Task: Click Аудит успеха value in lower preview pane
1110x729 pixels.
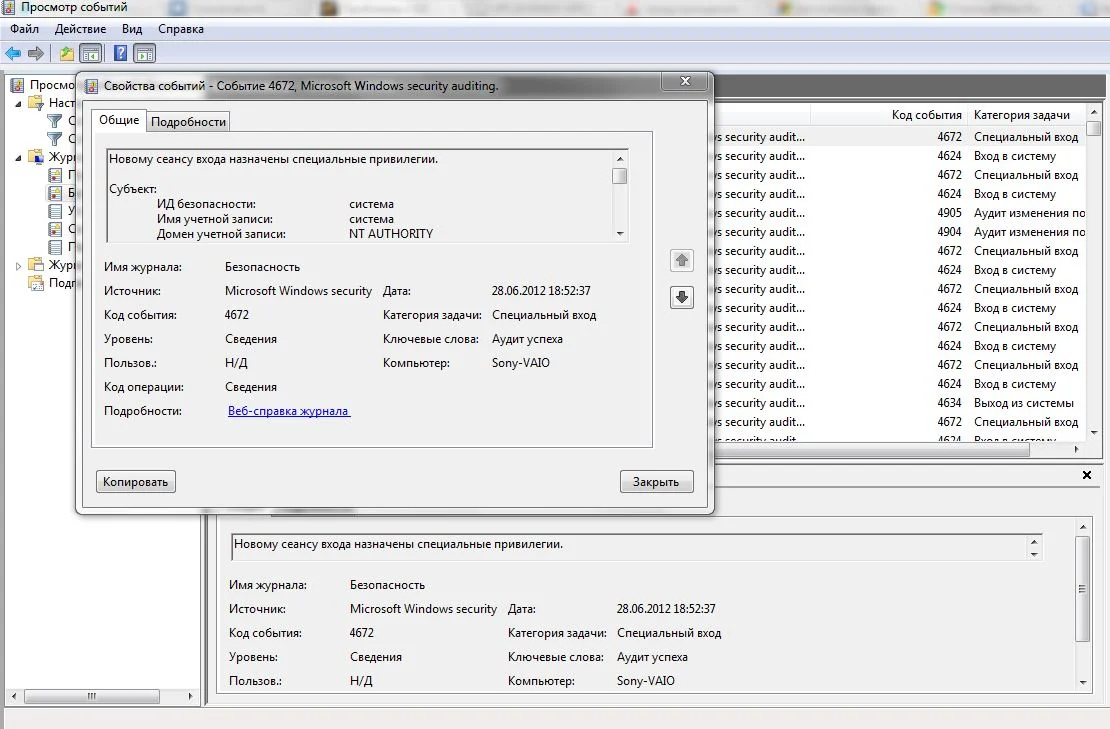Action: (x=652, y=657)
